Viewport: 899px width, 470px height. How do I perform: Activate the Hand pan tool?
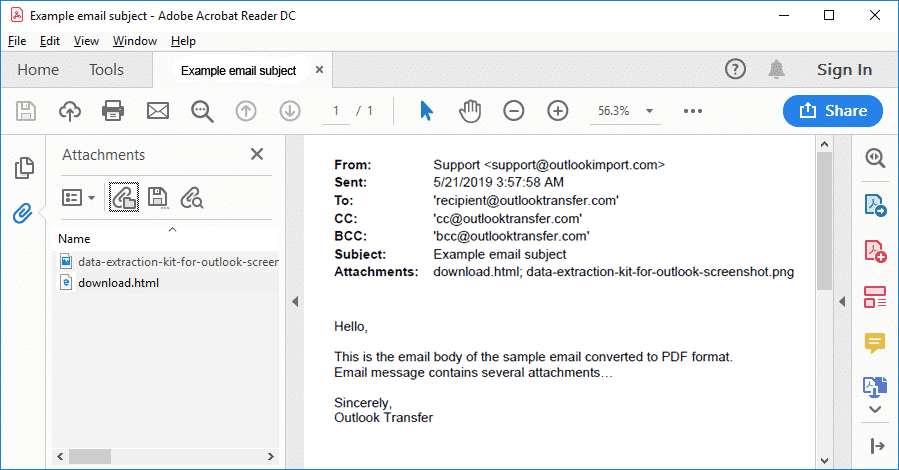tap(470, 111)
